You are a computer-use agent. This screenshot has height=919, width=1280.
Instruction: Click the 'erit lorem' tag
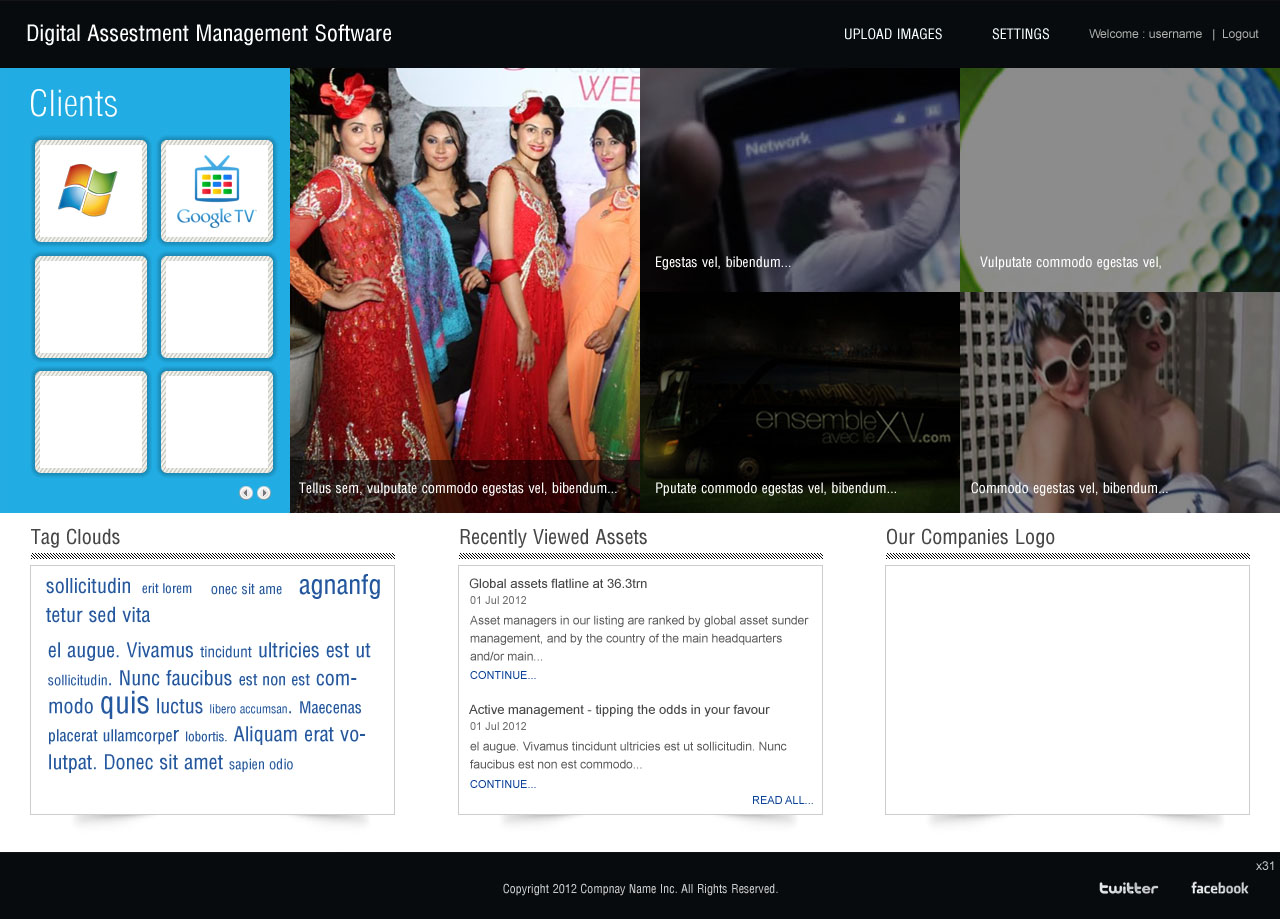click(x=167, y=589)
